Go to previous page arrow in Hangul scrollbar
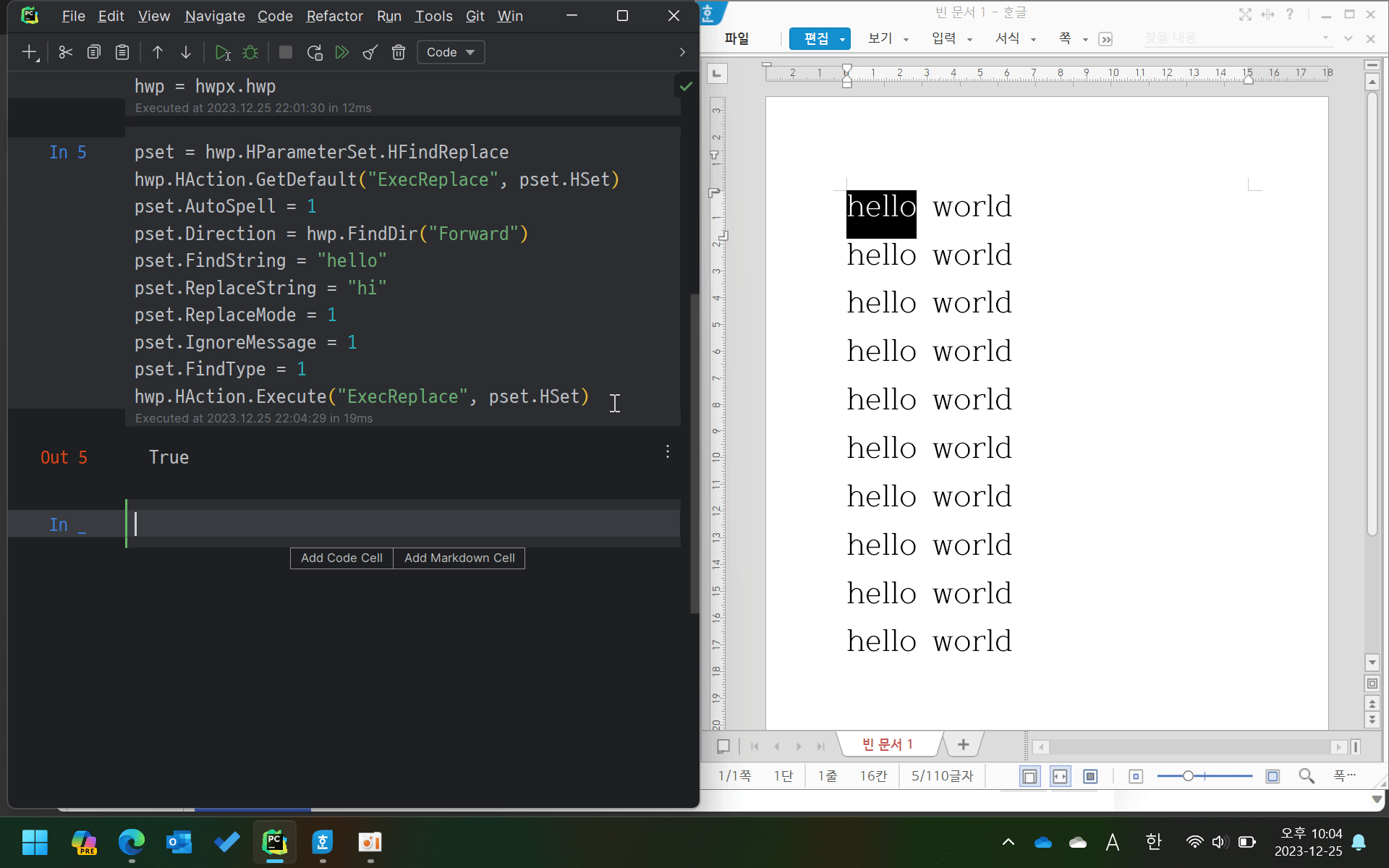The height and width of the screenshot is (868, 1389). click(1372, 703)
